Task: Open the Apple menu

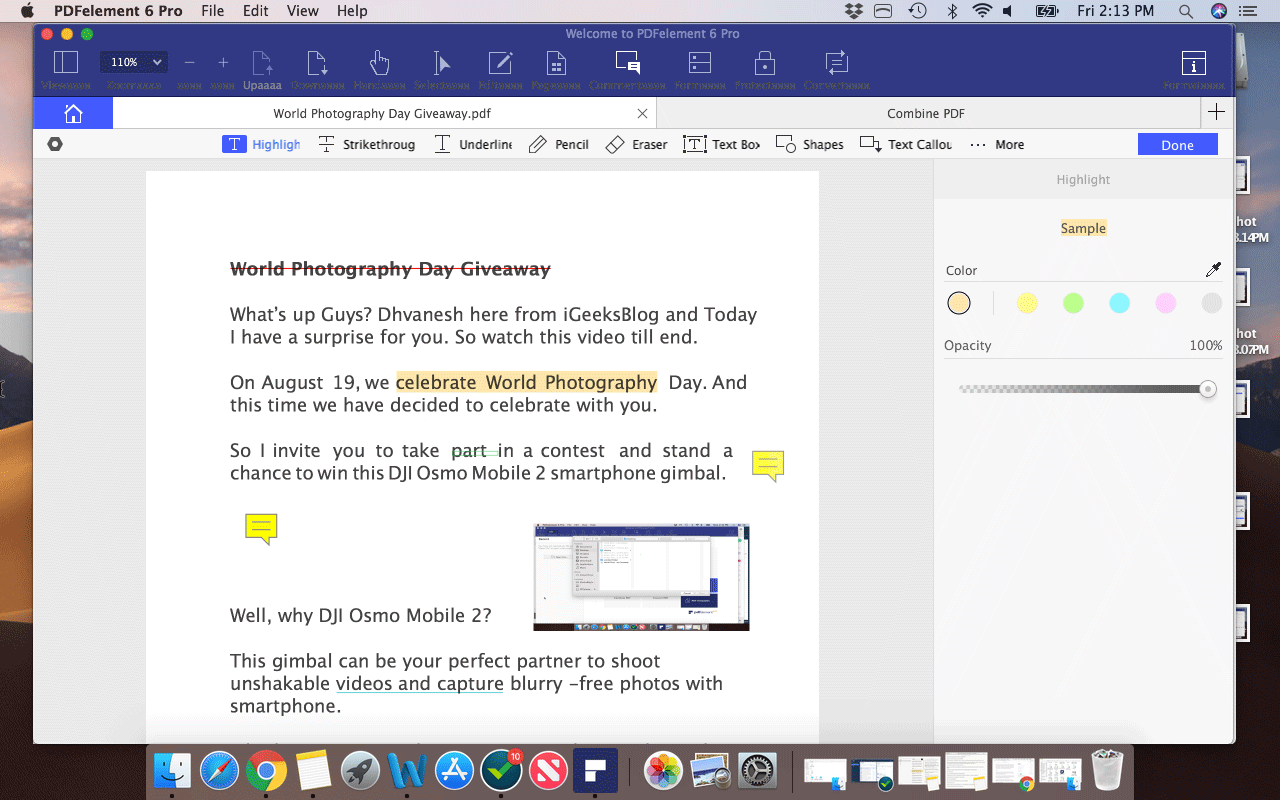Action: pos(27,11)
